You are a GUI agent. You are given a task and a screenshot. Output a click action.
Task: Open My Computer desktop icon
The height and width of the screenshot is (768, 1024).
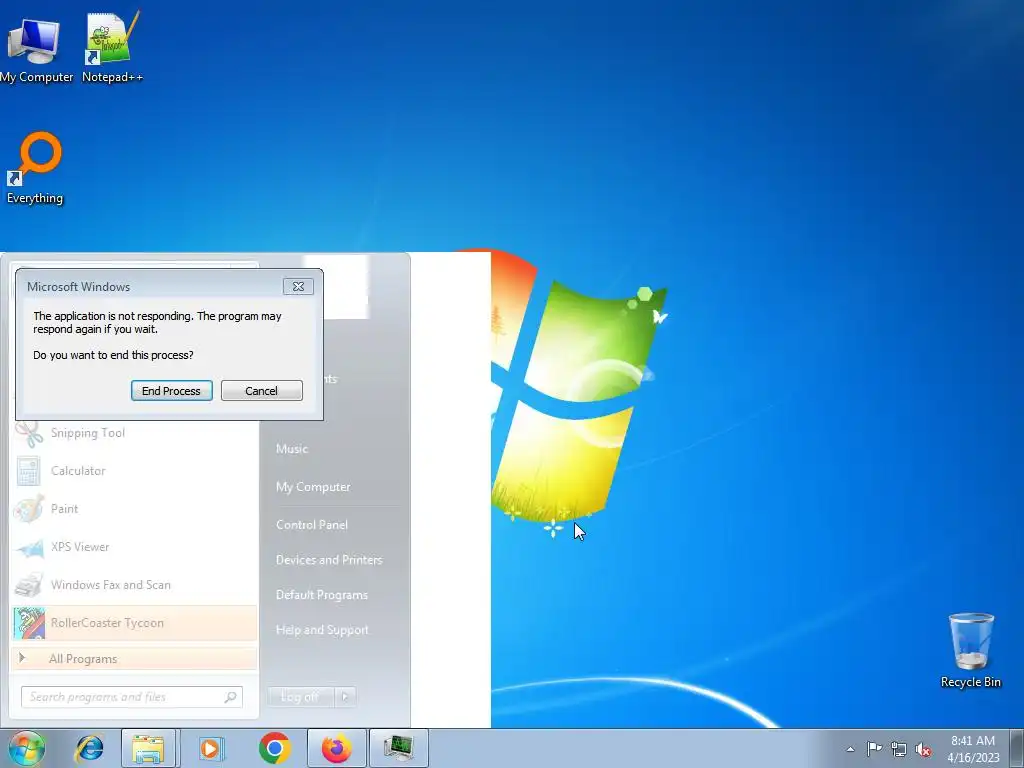36,51
